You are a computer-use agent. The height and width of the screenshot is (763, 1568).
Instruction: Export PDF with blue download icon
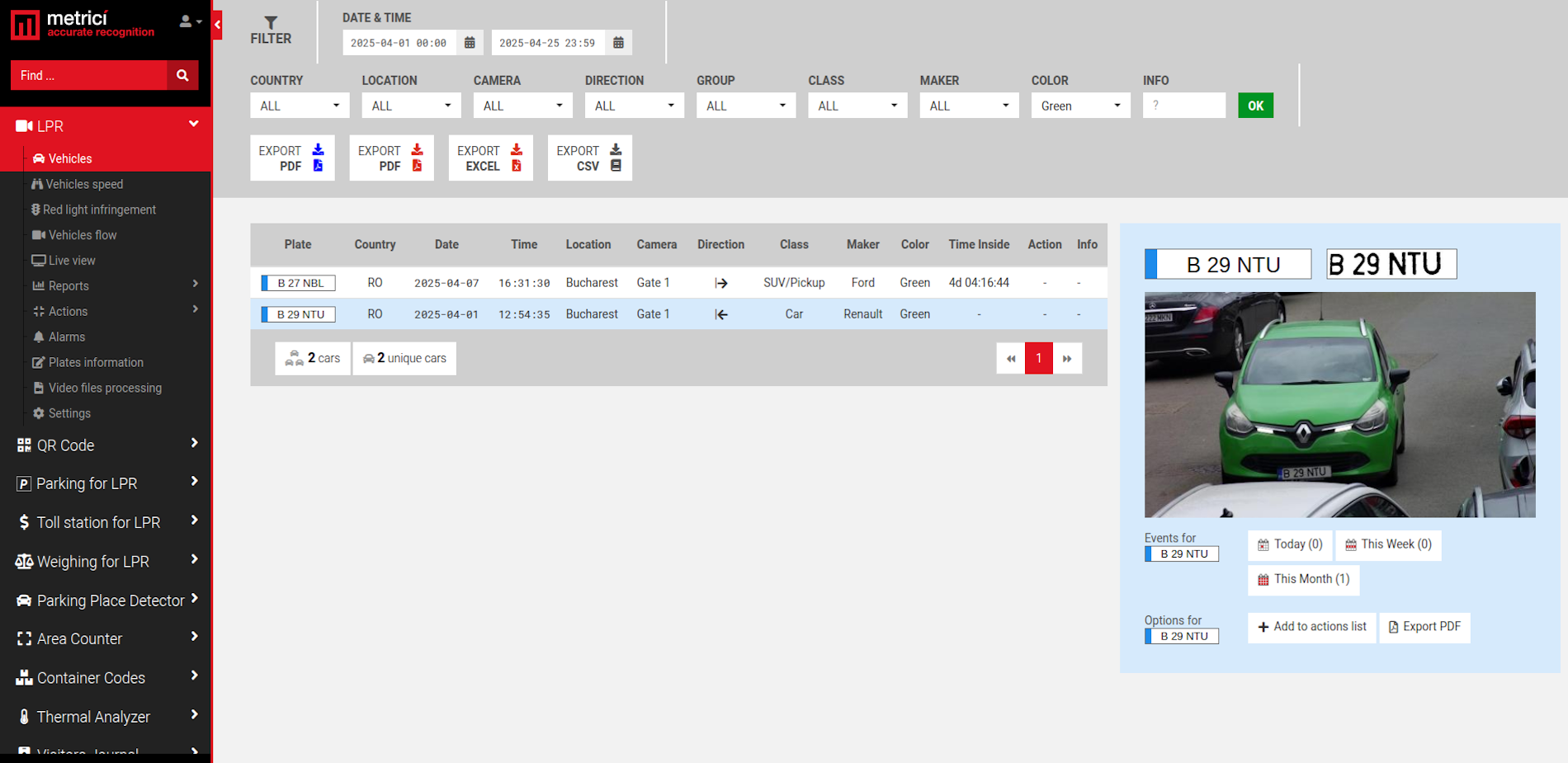pyautogui.click(x=292, y=158)
